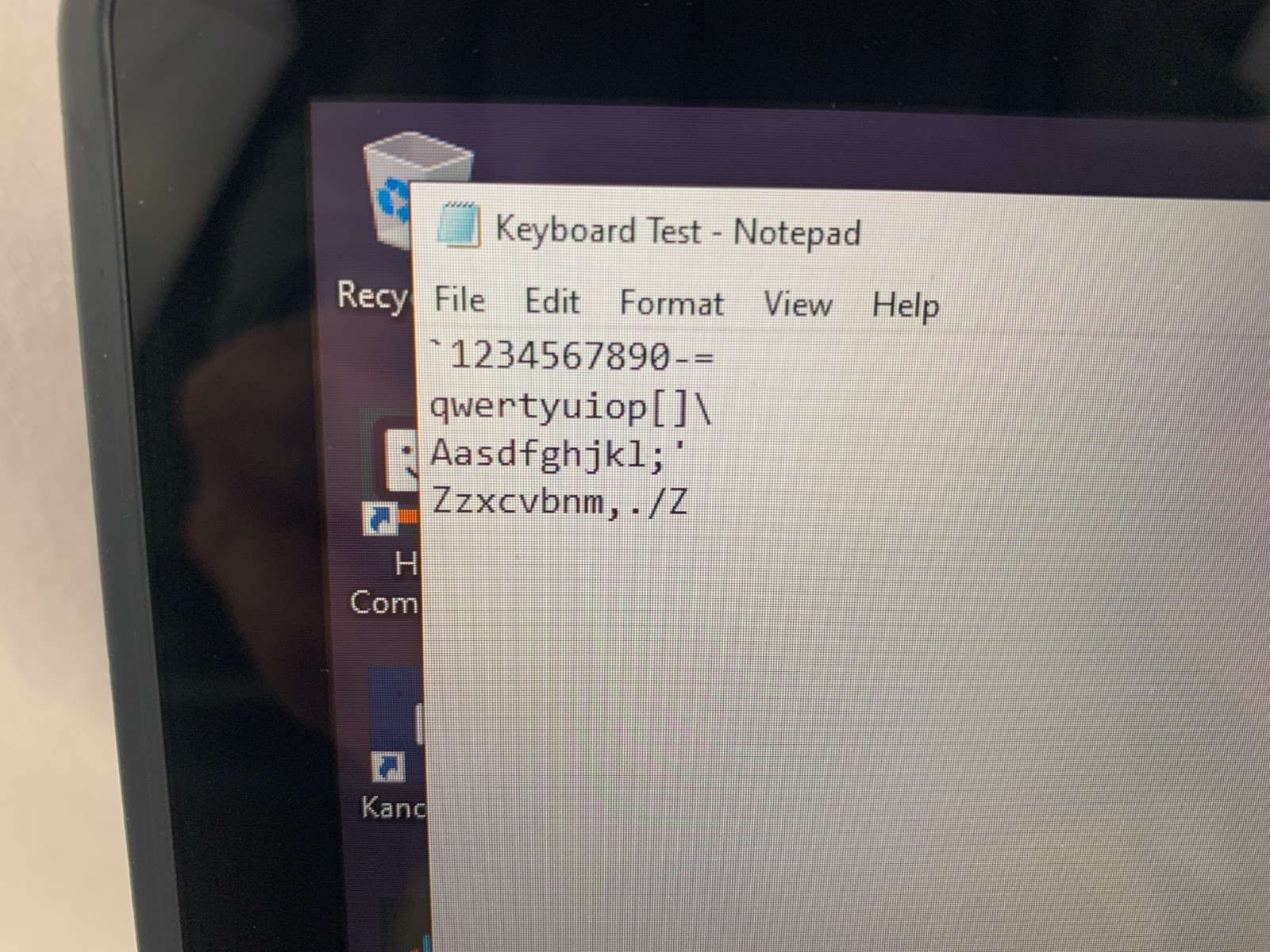Open the Edit menu in Notepad

click(x=552, y=301)
